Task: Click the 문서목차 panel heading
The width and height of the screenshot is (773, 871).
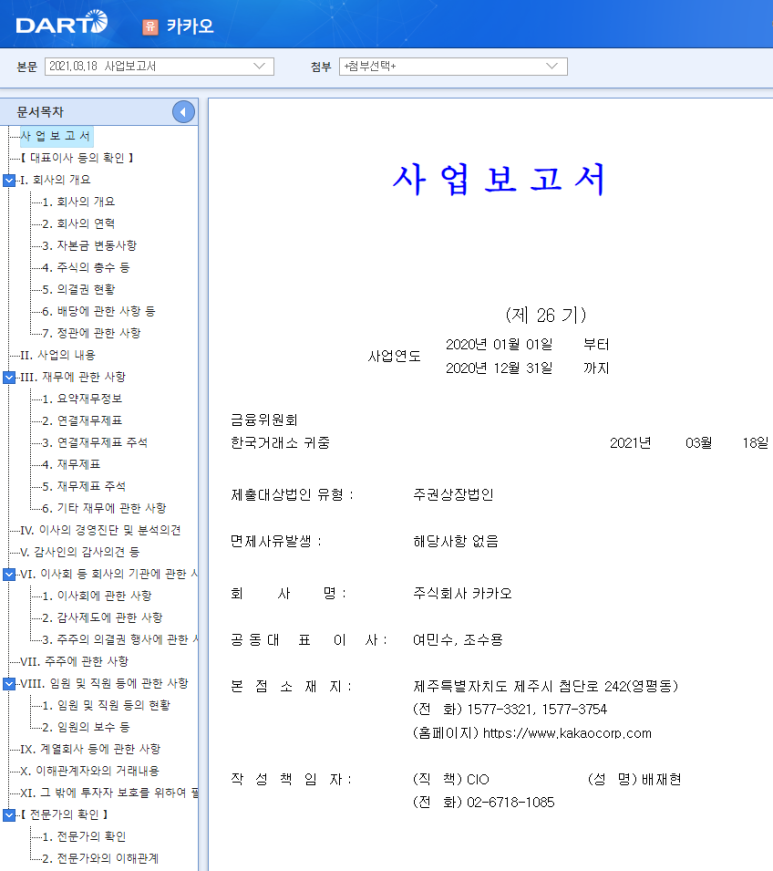Action: pyautogui.click(x=40, y=112)
